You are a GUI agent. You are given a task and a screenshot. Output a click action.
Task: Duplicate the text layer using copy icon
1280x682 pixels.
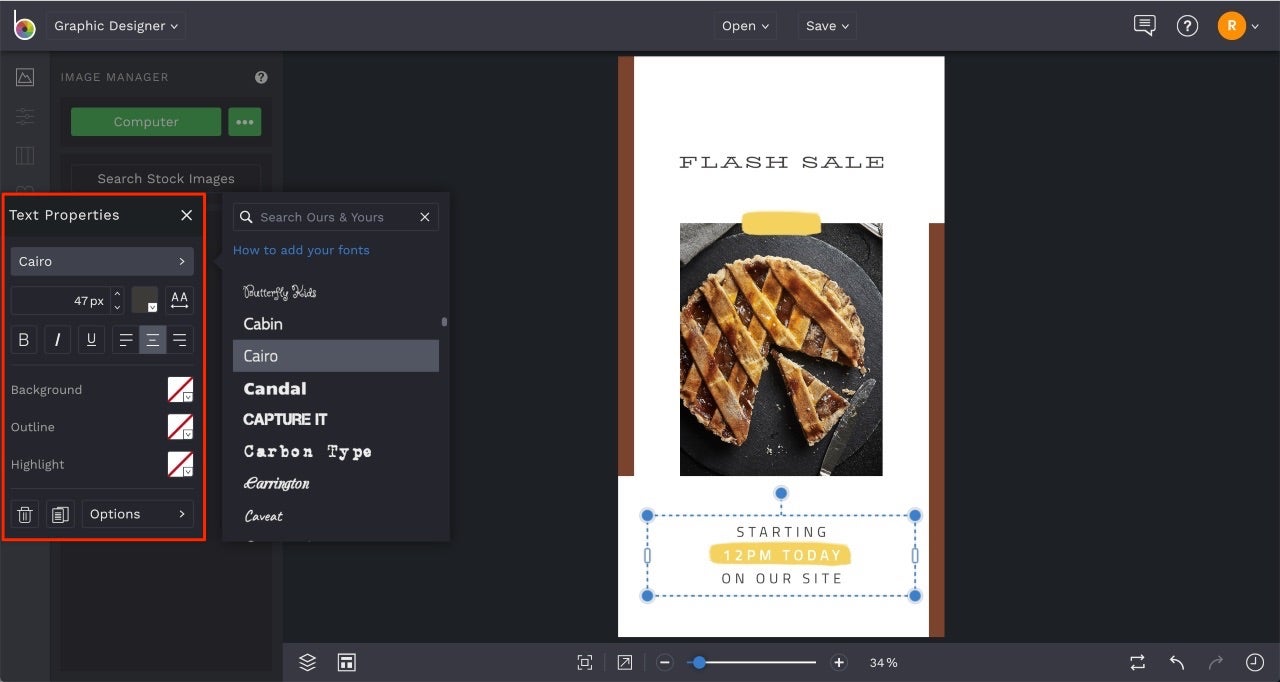point(59,513)
